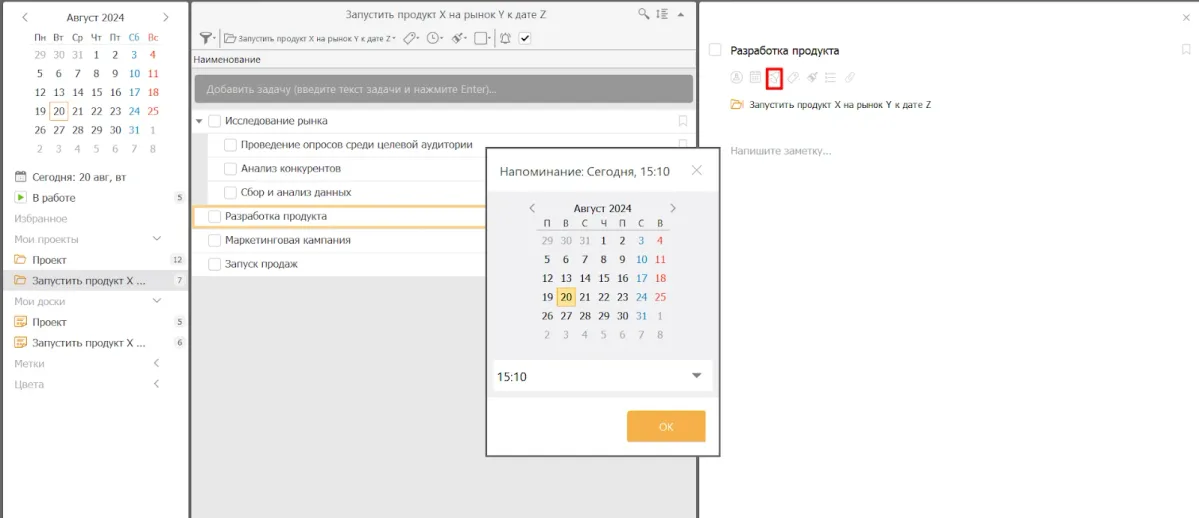Check the Маркетинговая кампания task checkbox
This screenshot has width=1199, height=518.
(214, 240)
